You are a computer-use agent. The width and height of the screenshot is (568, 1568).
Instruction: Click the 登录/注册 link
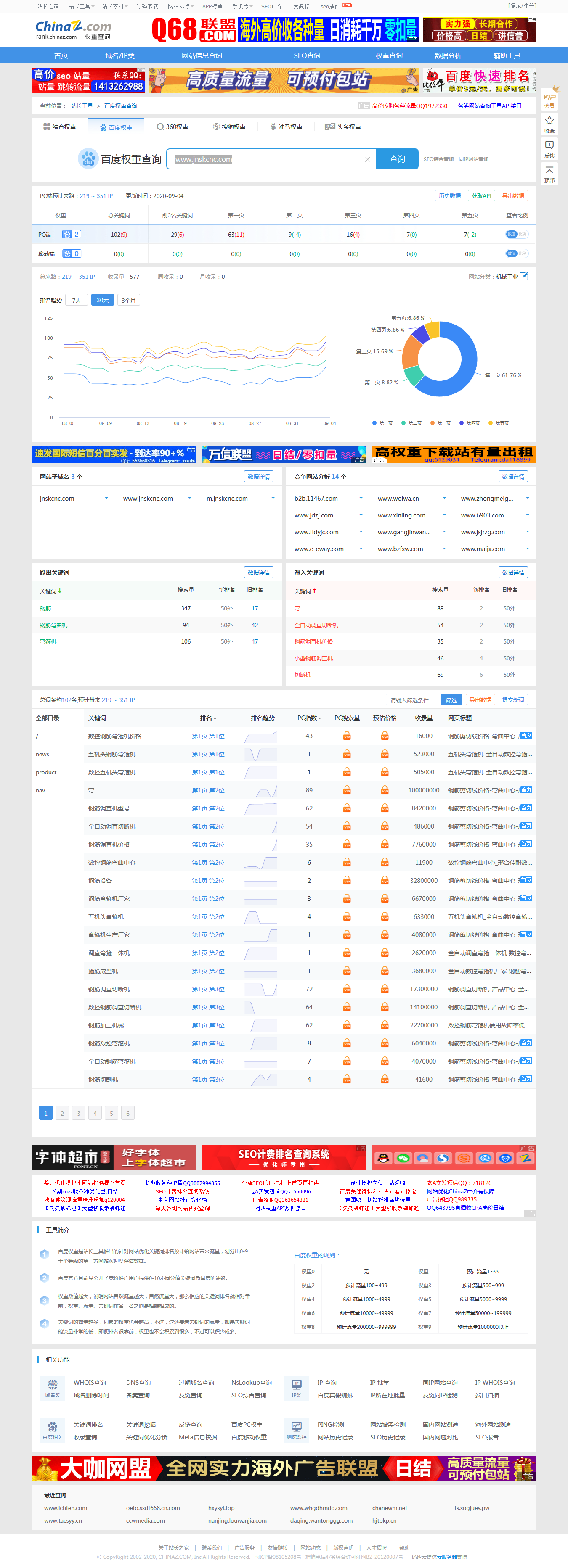(522, 6)
